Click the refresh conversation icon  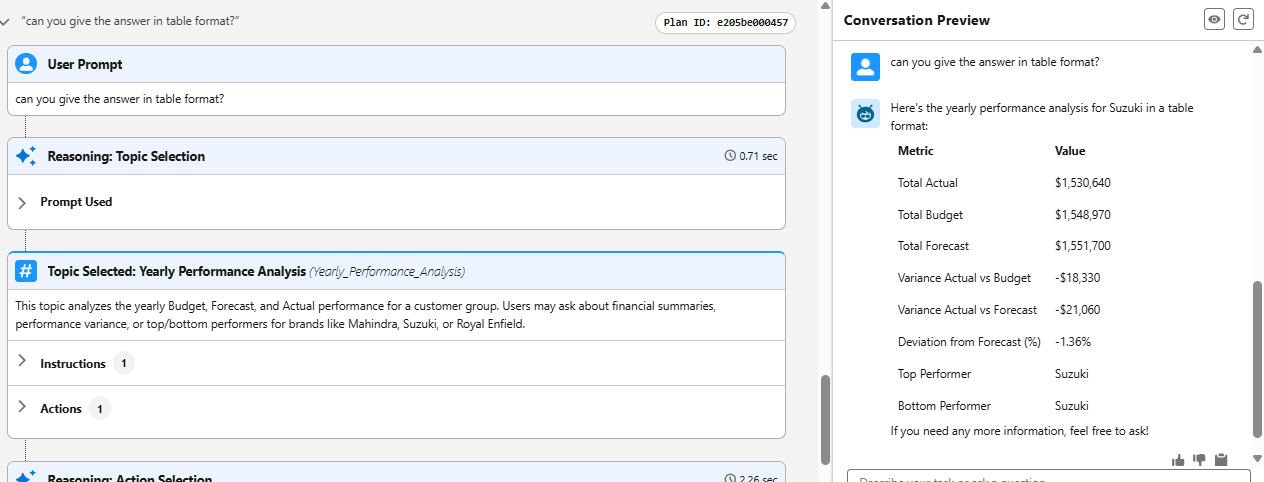pos(1243,19)
